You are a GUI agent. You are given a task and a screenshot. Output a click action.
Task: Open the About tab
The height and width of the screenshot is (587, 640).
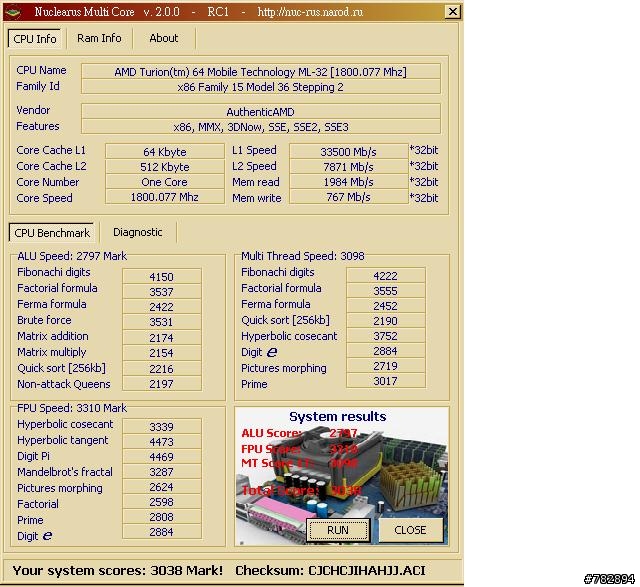click(x=164, y=38)
